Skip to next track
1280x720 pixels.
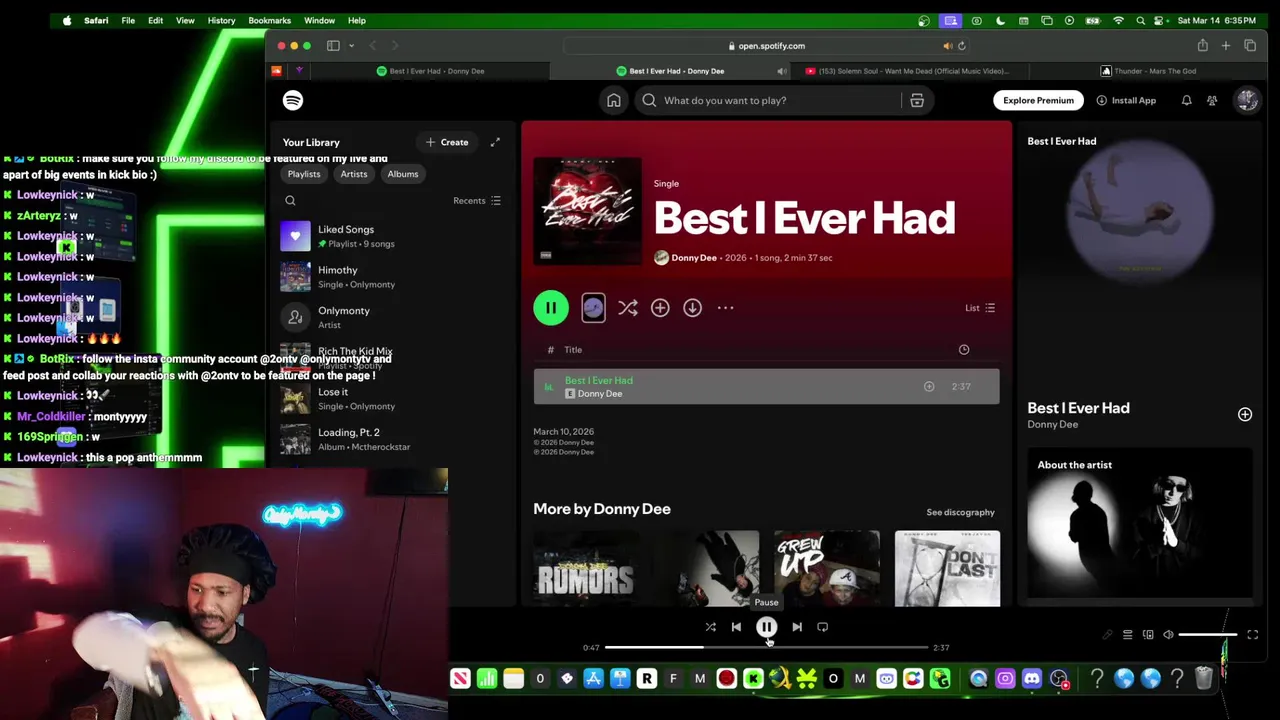click(797, 627)
